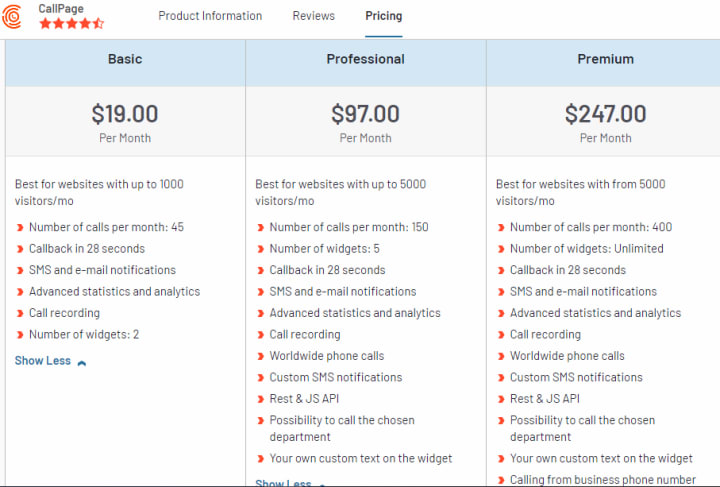This screenshot has height=487, width=720.
Task: Click the Basic plan header
Action: [x=125, y=59]
